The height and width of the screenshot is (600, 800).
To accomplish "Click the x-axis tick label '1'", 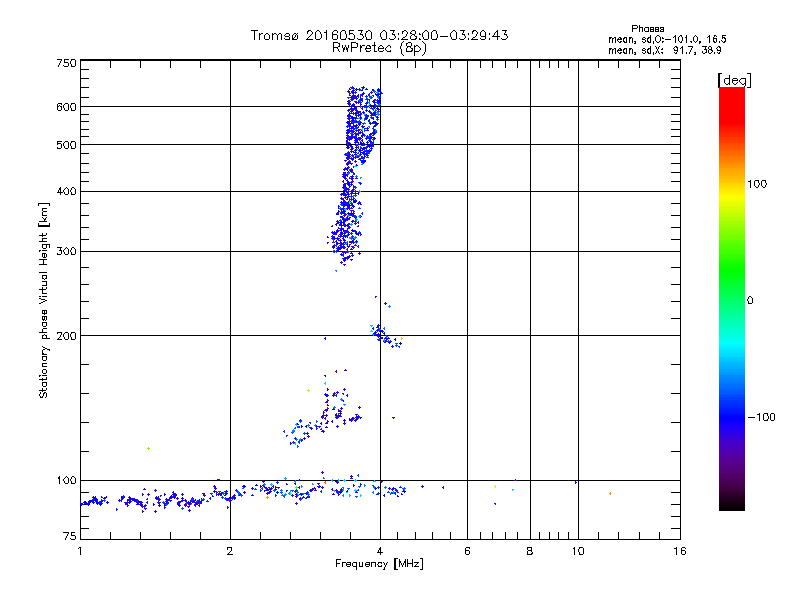I will point(80,551).
